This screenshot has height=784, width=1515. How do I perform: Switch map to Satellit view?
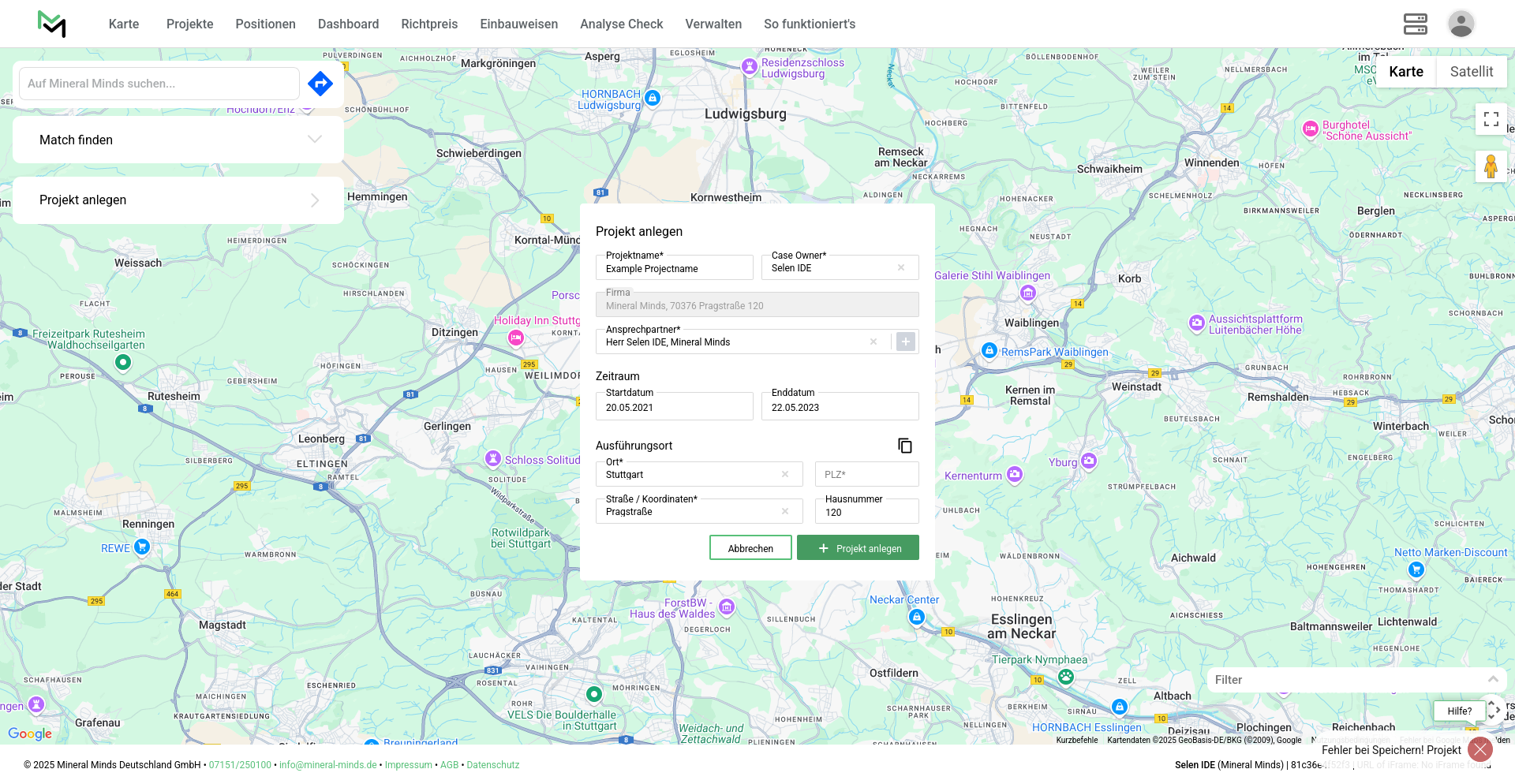1471,72
